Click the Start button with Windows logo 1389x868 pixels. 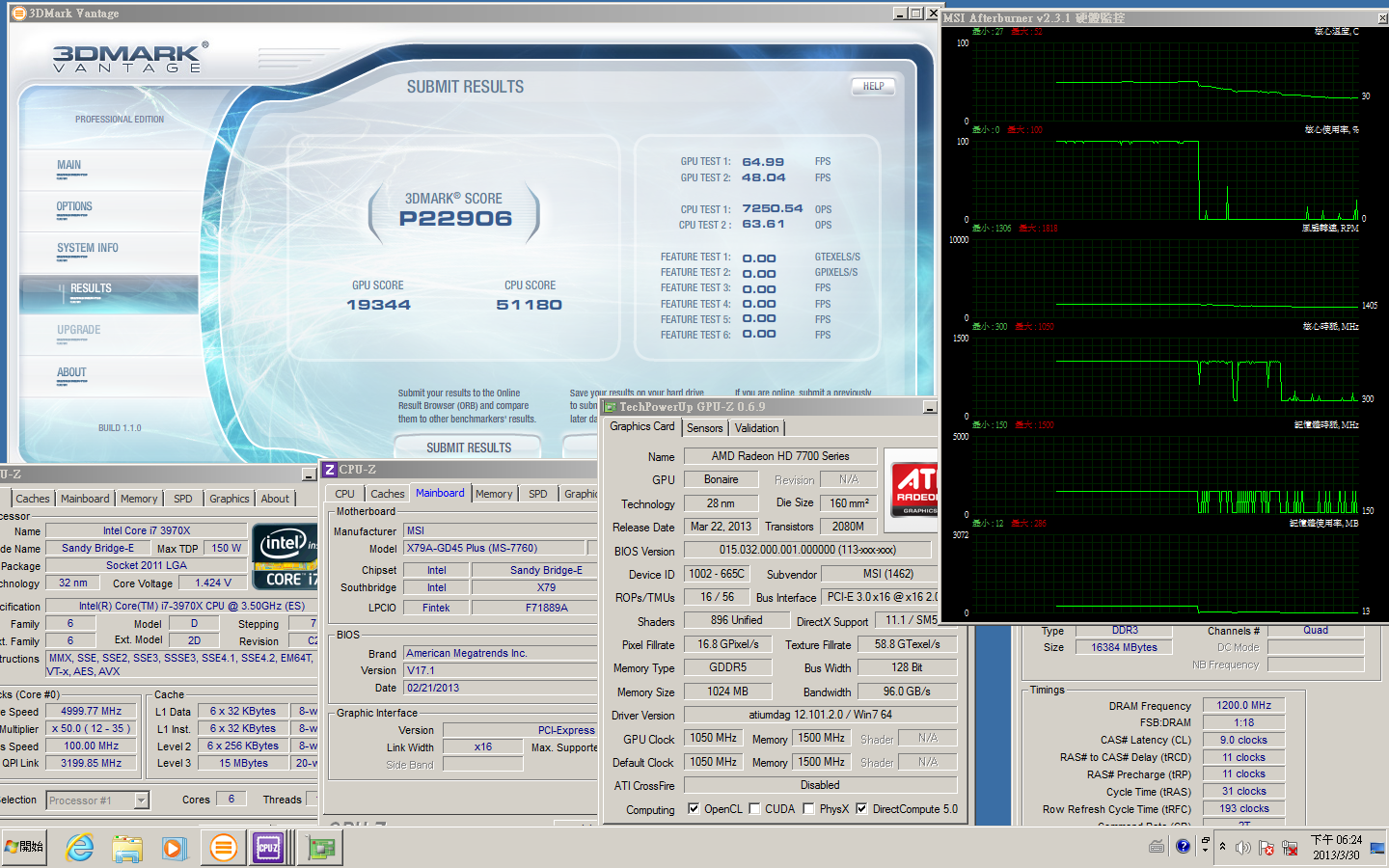click(24, 846)
